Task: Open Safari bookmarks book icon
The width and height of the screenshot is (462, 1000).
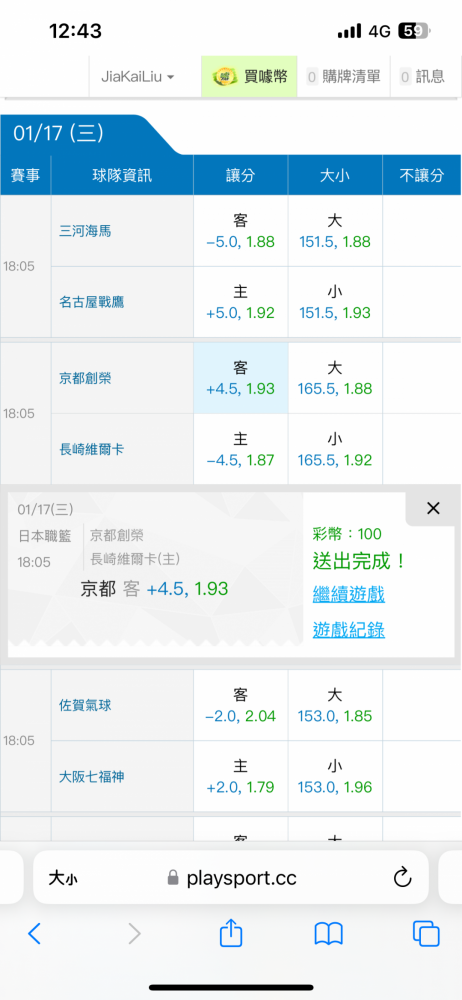Action: click(329, 934)
